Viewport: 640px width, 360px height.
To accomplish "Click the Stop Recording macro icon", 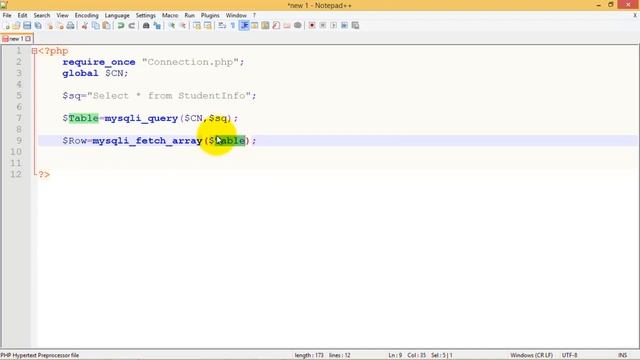I will pos(323,26).
